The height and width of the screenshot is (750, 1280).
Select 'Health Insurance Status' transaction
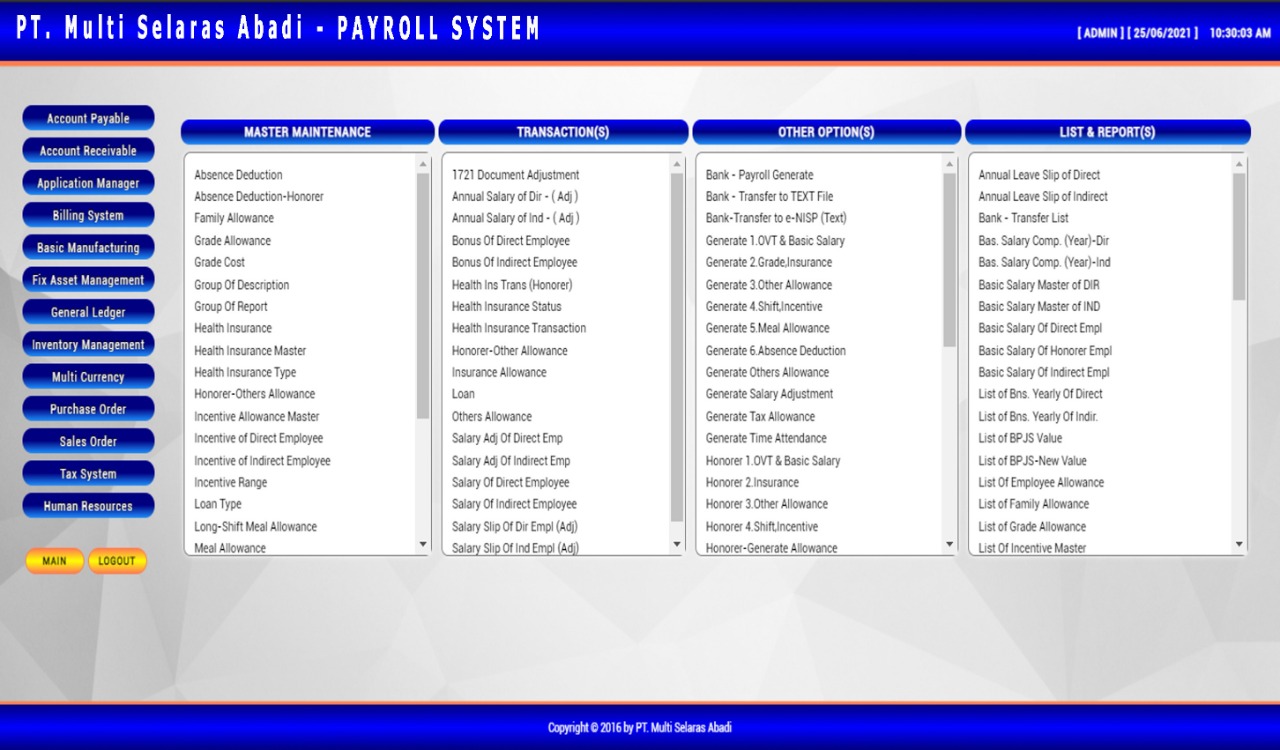point(507,307)
